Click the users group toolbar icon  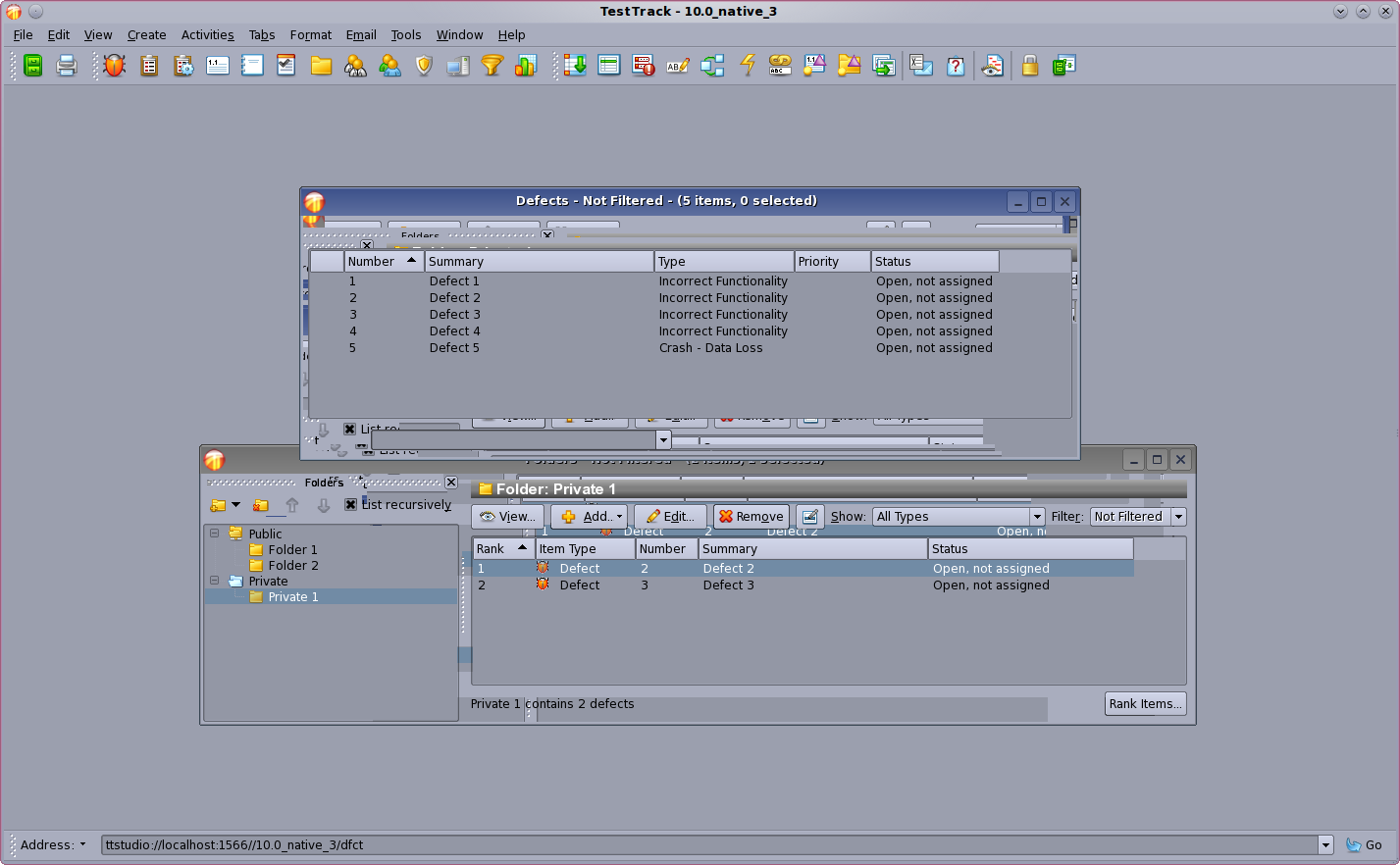[389, 66]
